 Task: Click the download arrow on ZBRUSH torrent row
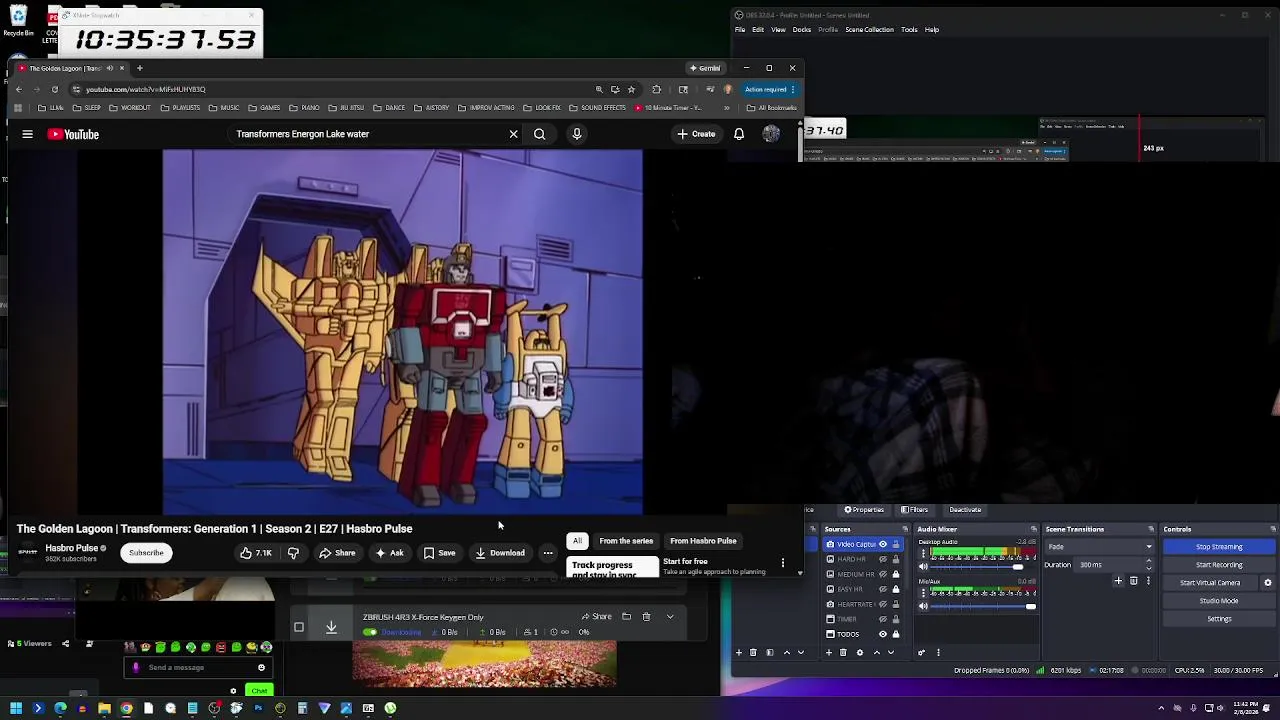[x=331, y=627]
